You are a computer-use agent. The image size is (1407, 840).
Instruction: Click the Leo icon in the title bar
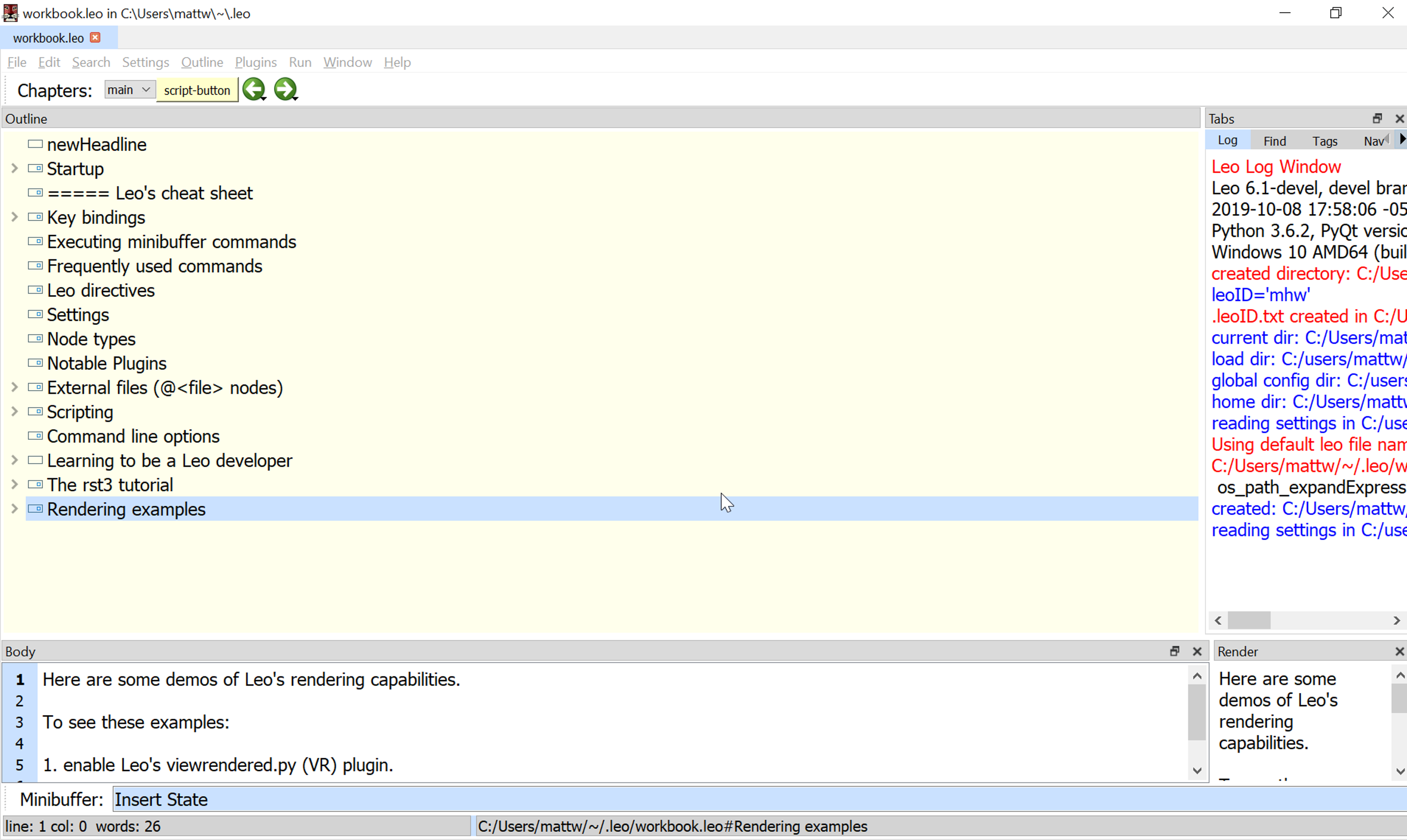[x=10, y=12]
